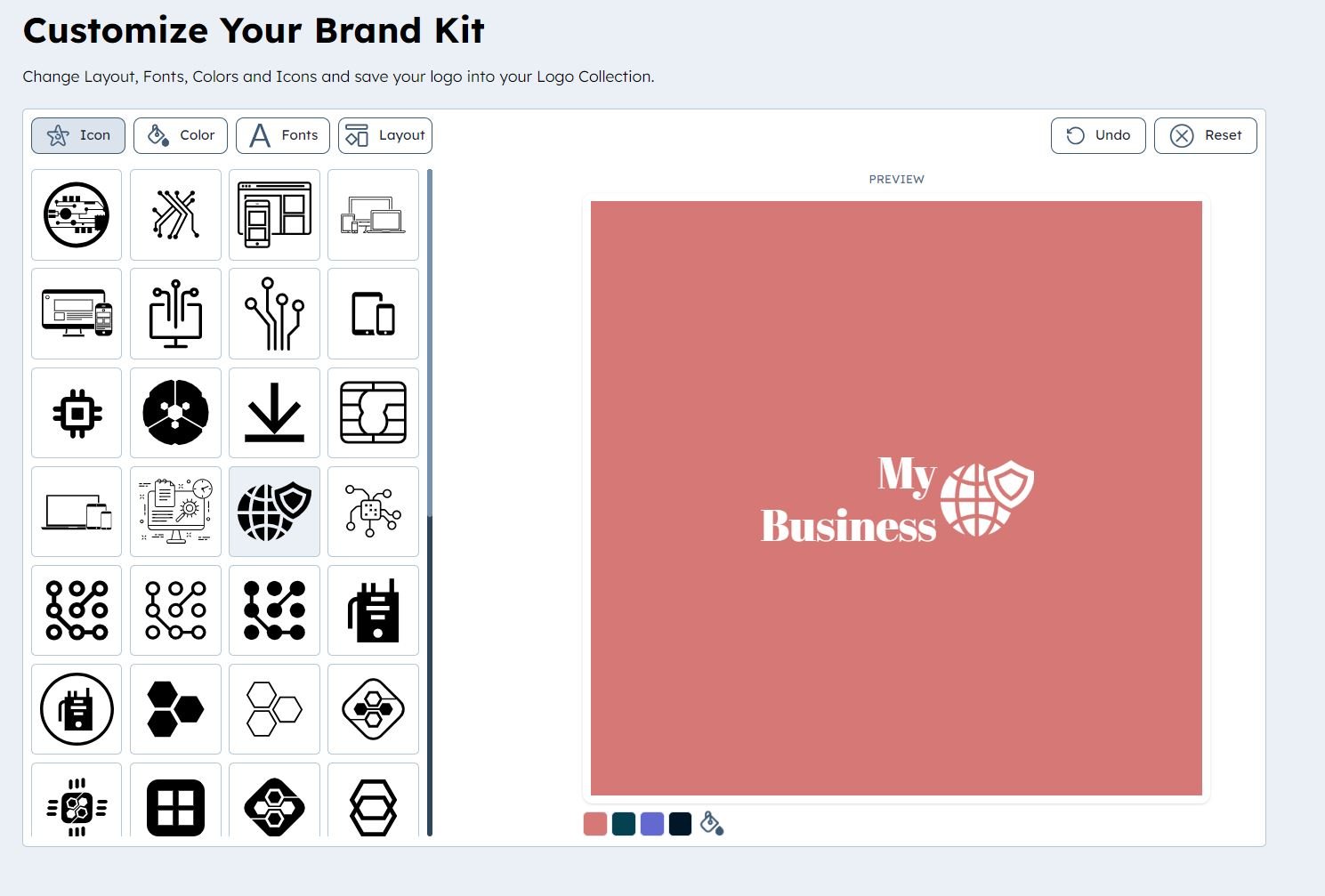Select the circular circuit board icon

pyautogui.click(x=77, y=215)
